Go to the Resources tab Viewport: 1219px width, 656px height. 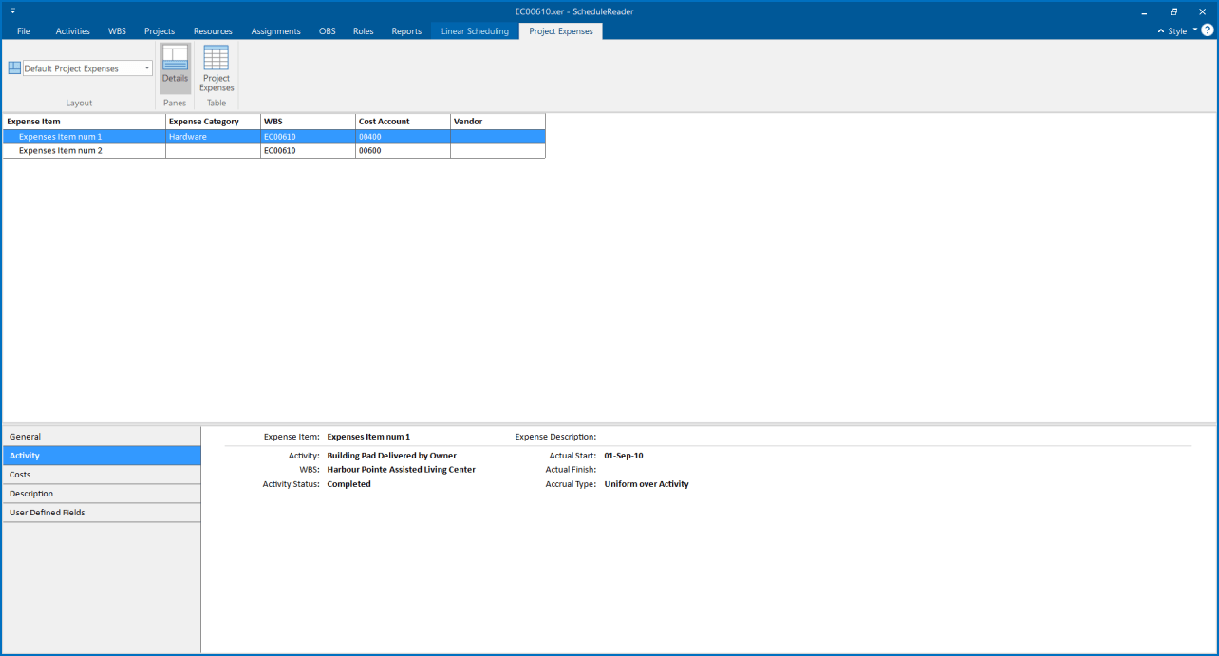pyautogui.click(x=213, y=31)
